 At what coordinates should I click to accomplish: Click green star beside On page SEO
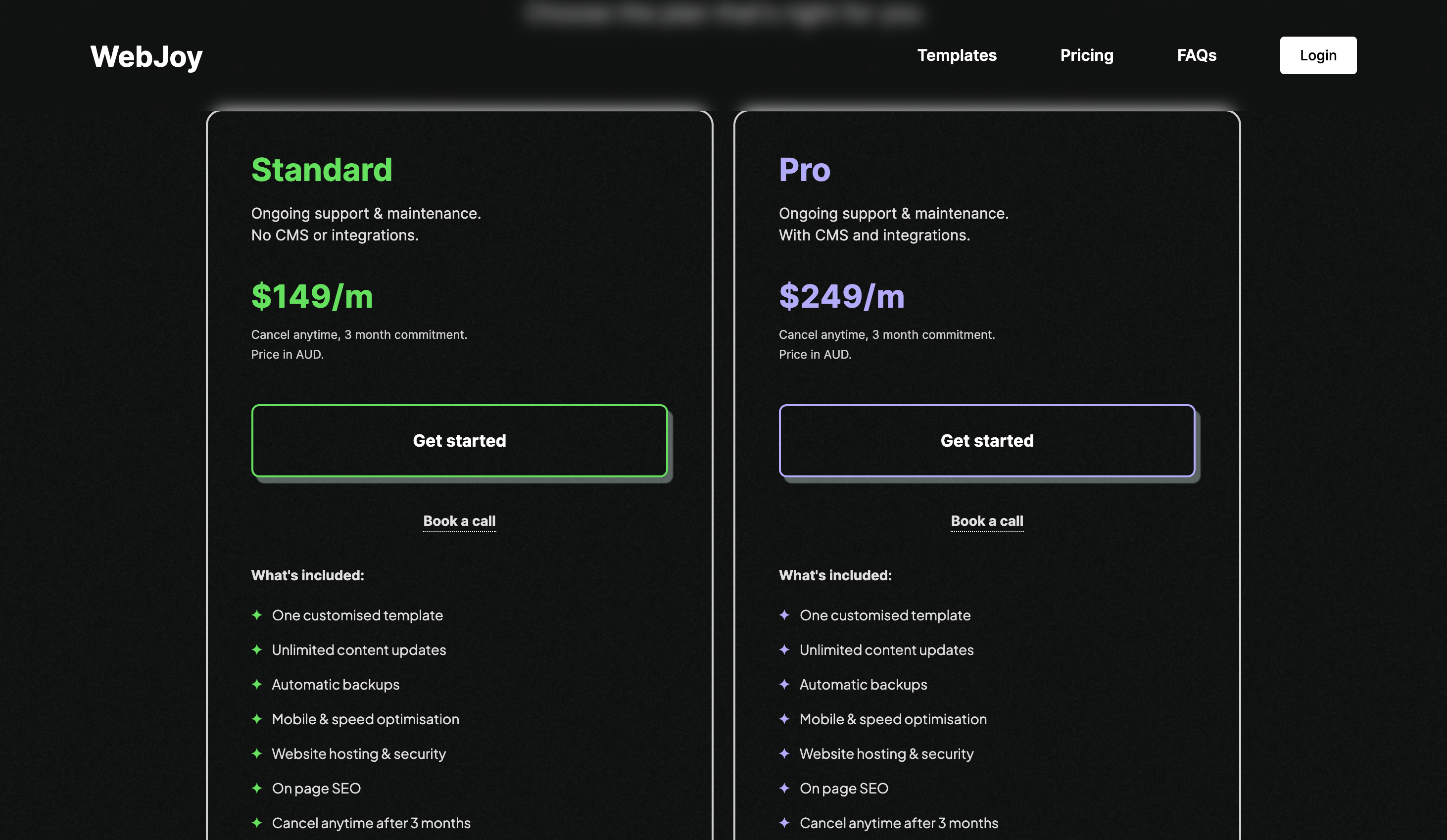click(x=257, y=788)
